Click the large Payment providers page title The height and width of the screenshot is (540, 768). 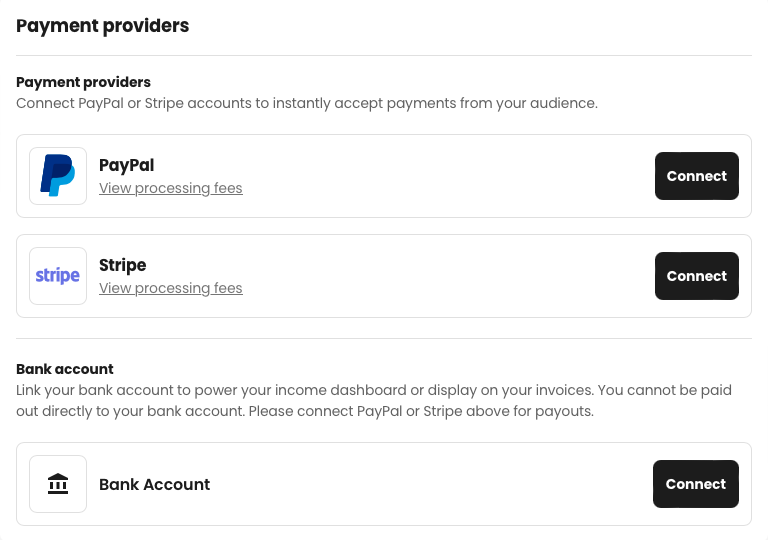pos(102,25)
